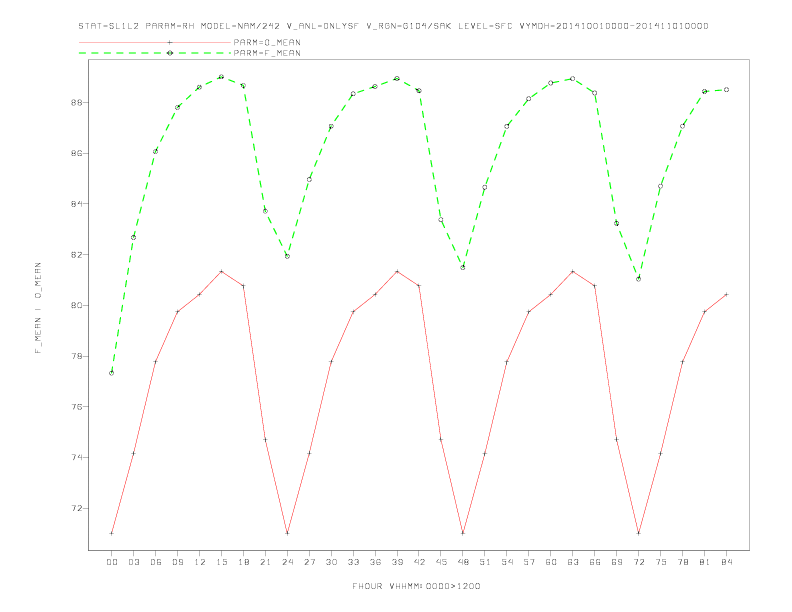
Task: Click the x-axis forecast hour label 33
Action: [x=353, y=562]
